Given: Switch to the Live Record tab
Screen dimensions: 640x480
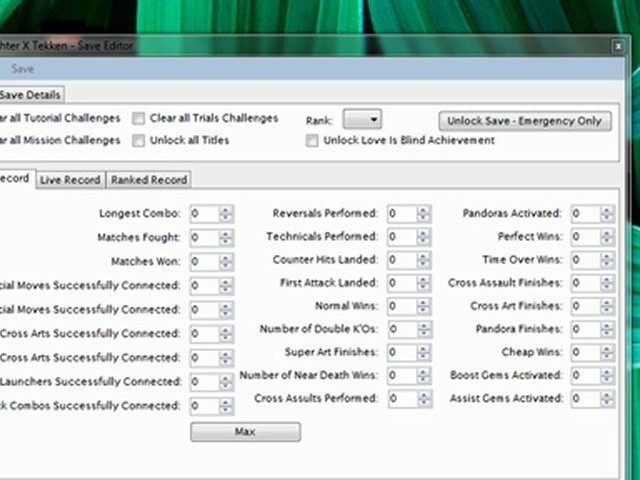Looking at the screenshot, I should [x=70, y=180].
